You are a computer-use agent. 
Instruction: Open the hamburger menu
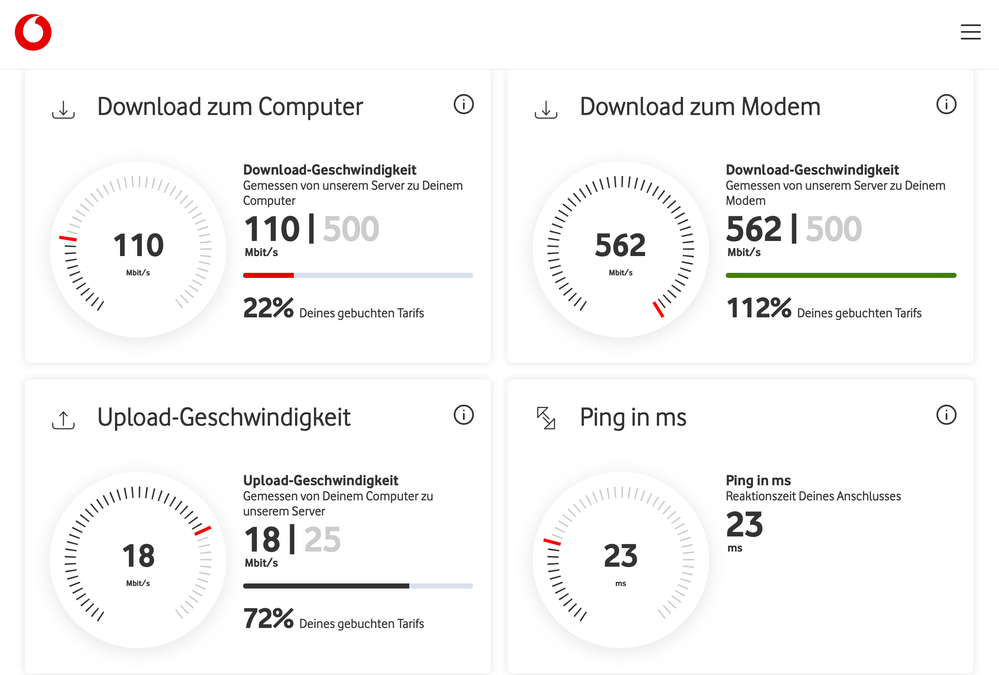pyautogui.click(x=970, y=32)
